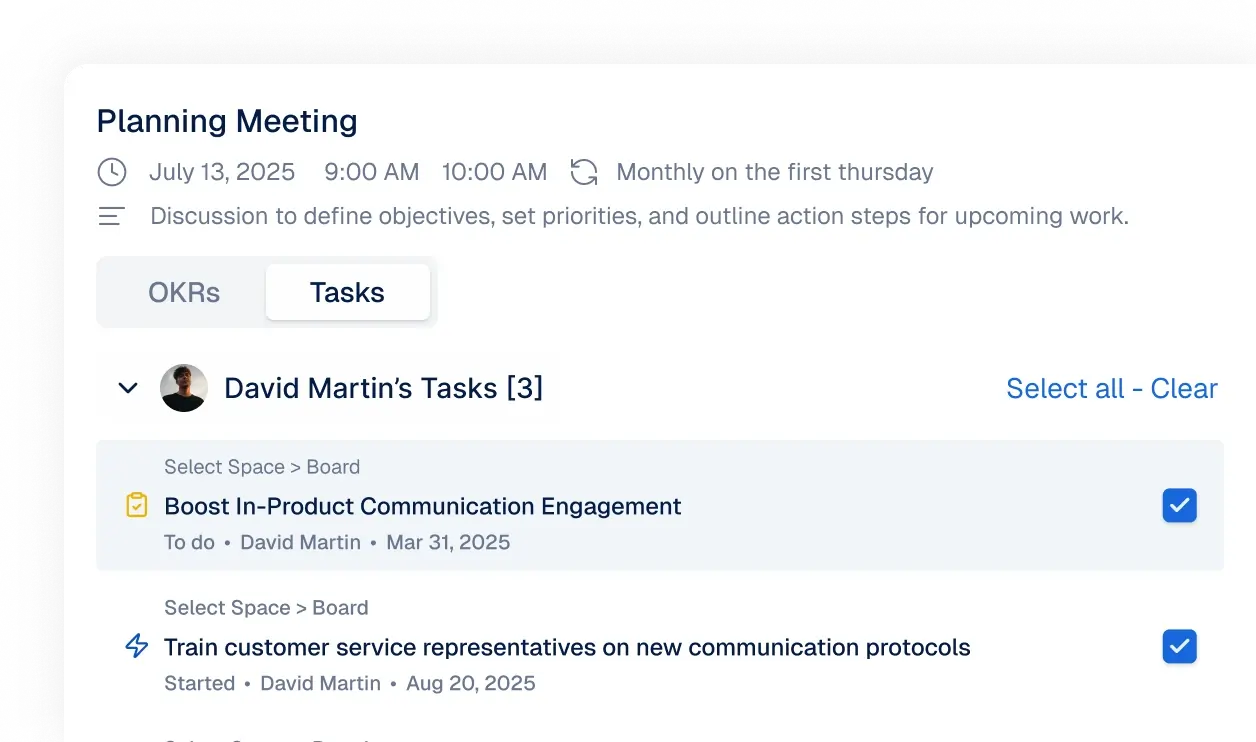The height and width of the screenshot is (742, 1256).
Task: Open the Boost In-Product Communication Engagement task
Action: tap(422, 506)
